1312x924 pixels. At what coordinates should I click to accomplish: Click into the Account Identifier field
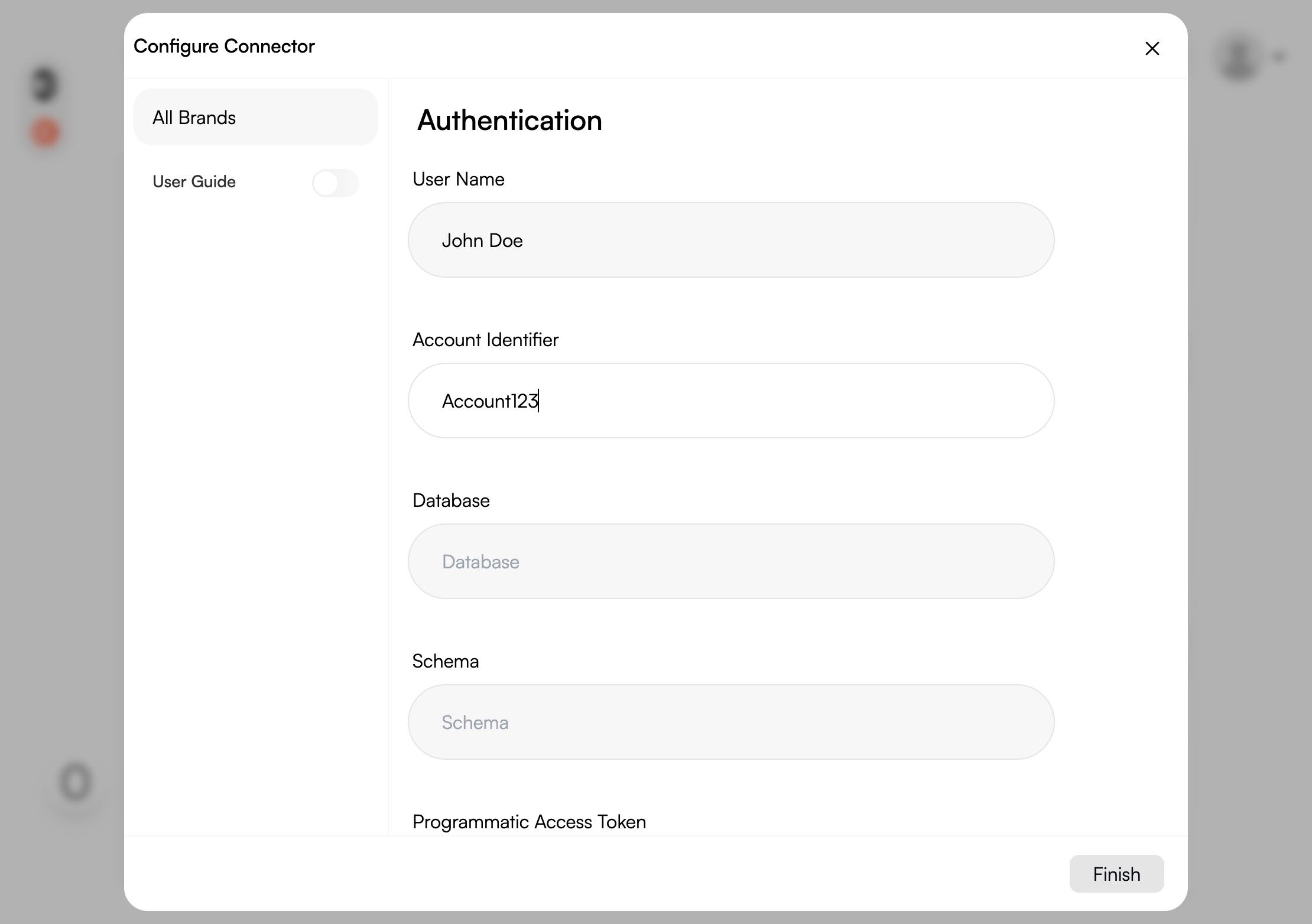click(730, 401)
